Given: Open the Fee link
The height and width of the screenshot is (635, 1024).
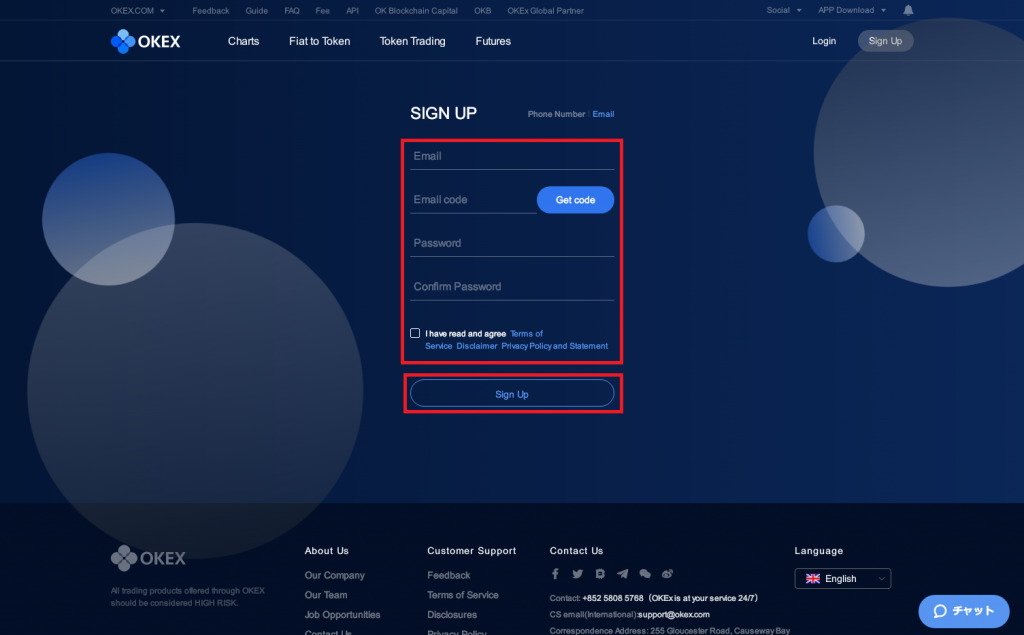Looking at the screenshot, I should 323,10.
